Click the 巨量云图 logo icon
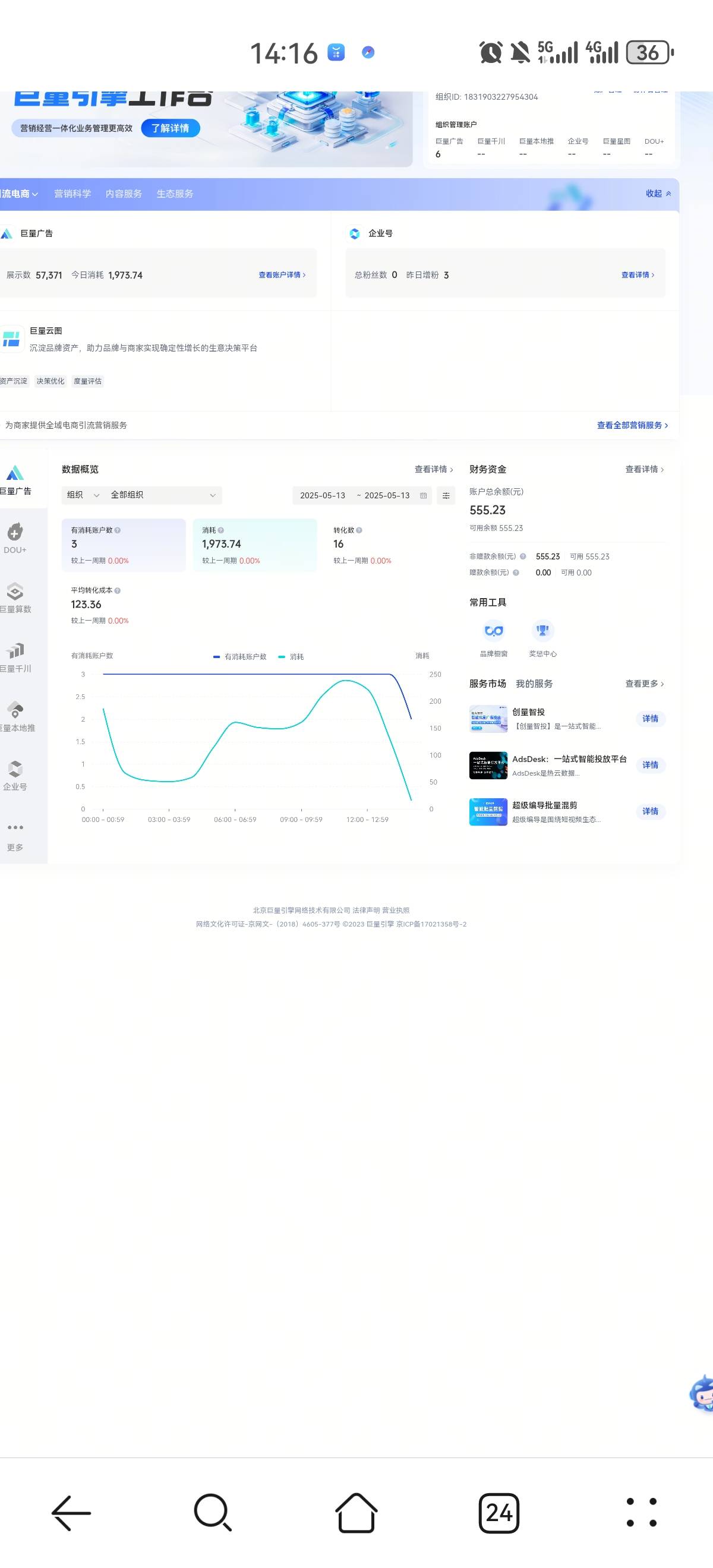 [11, 339]
